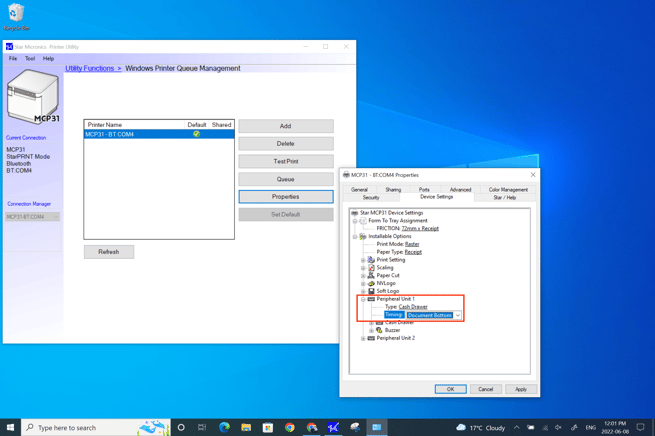The width and height of the screenshot is (655, 436).
Task: Click Cancel in Properties dialog
Action: click(x=485, y=389)
